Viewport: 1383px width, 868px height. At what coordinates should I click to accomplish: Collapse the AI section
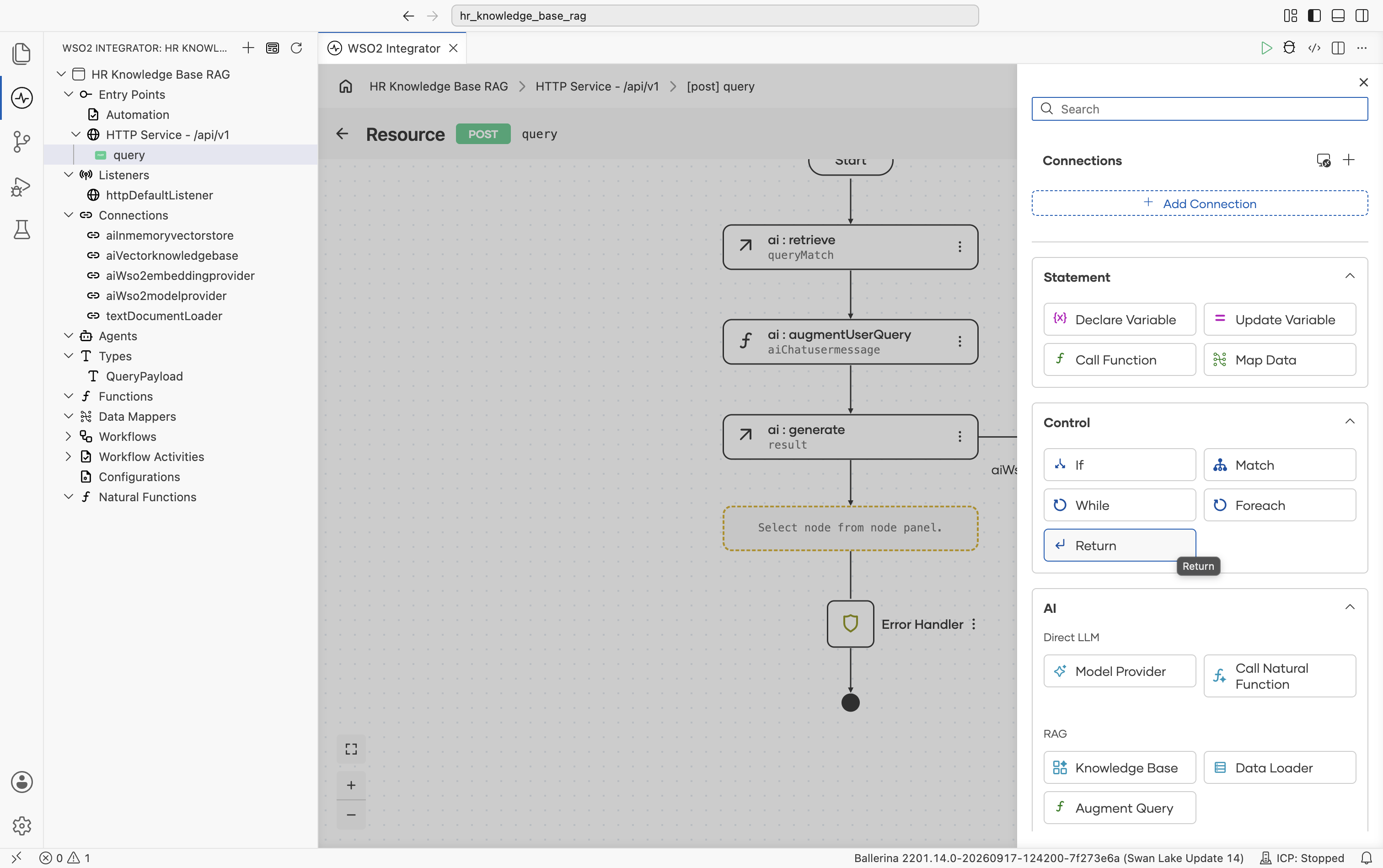coord(1350,607)
